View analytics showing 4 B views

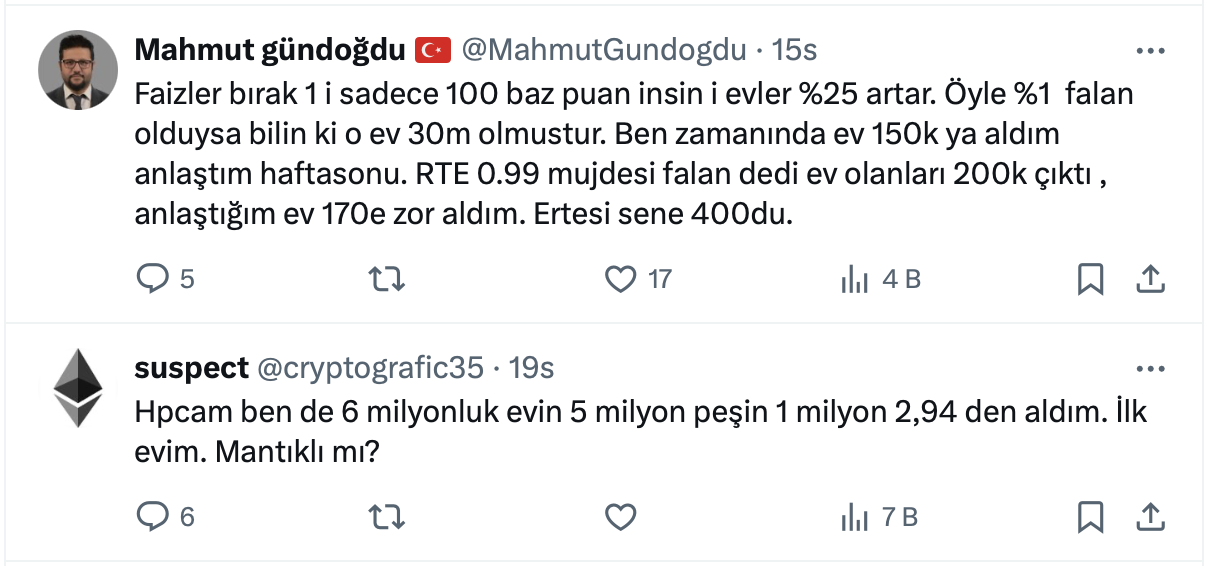[x=855, y=280]
